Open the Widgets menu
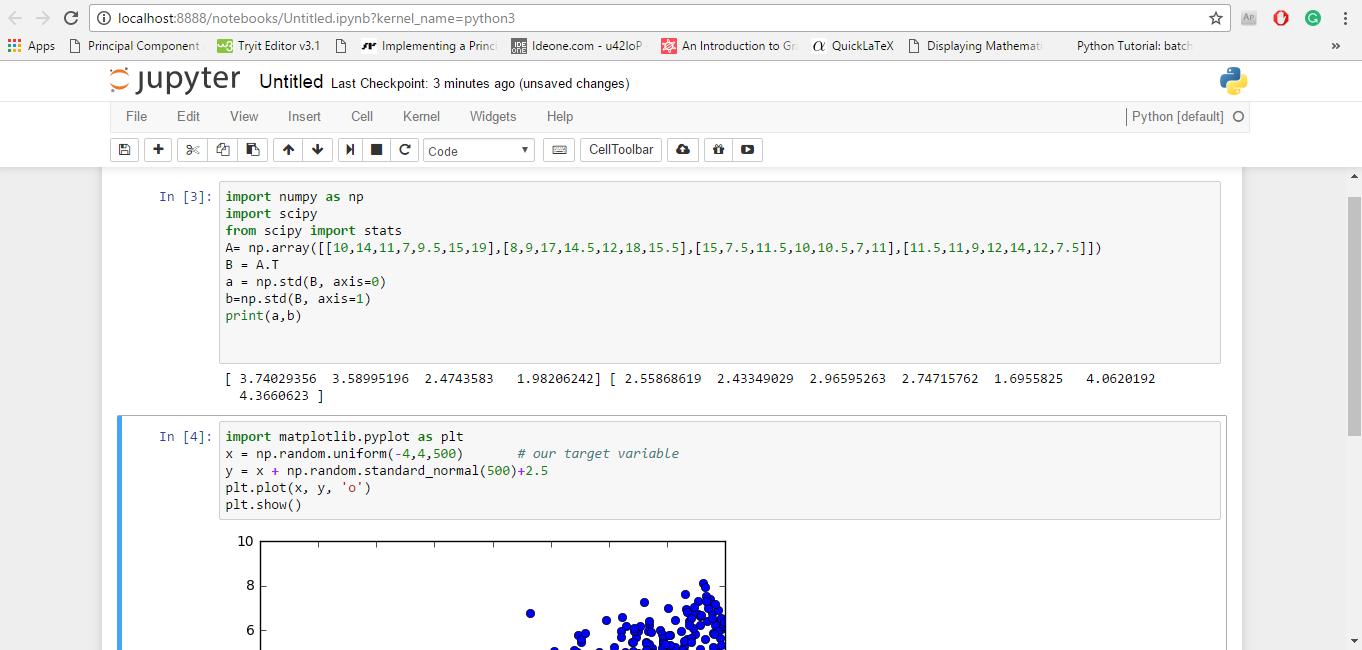 [x=493, y=117]
